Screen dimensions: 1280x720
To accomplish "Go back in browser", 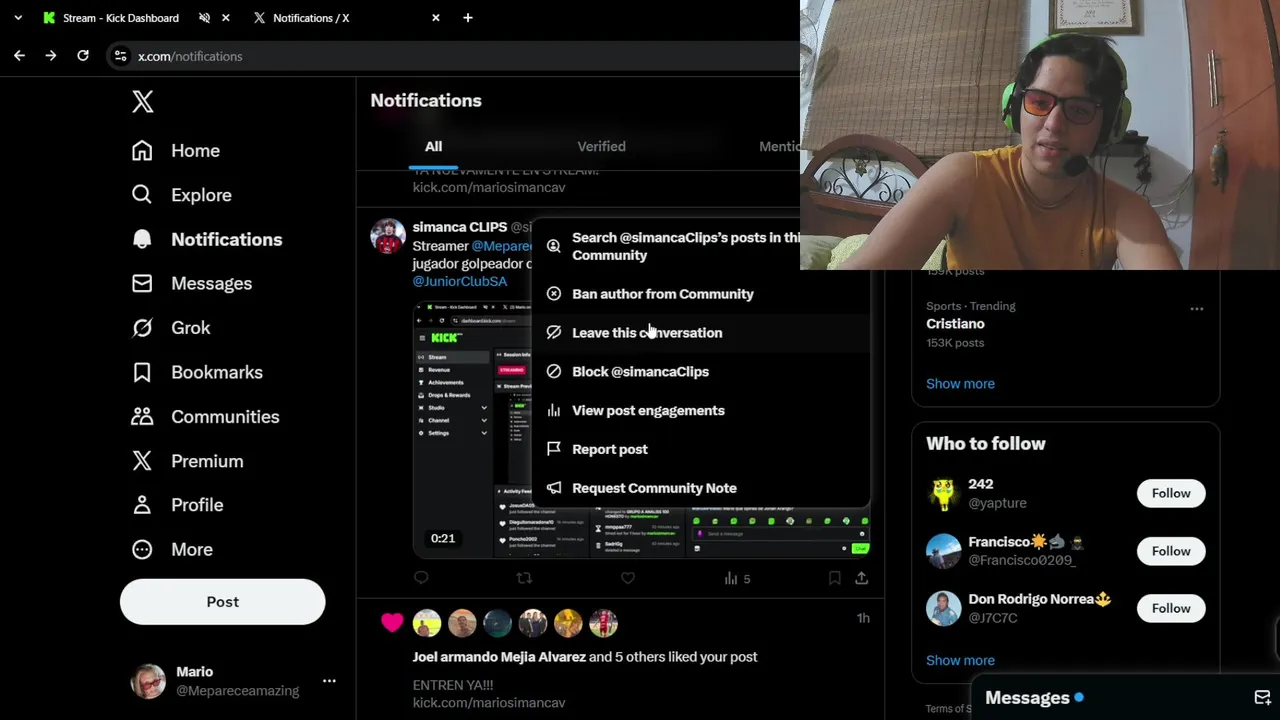I will pos(19,56).
